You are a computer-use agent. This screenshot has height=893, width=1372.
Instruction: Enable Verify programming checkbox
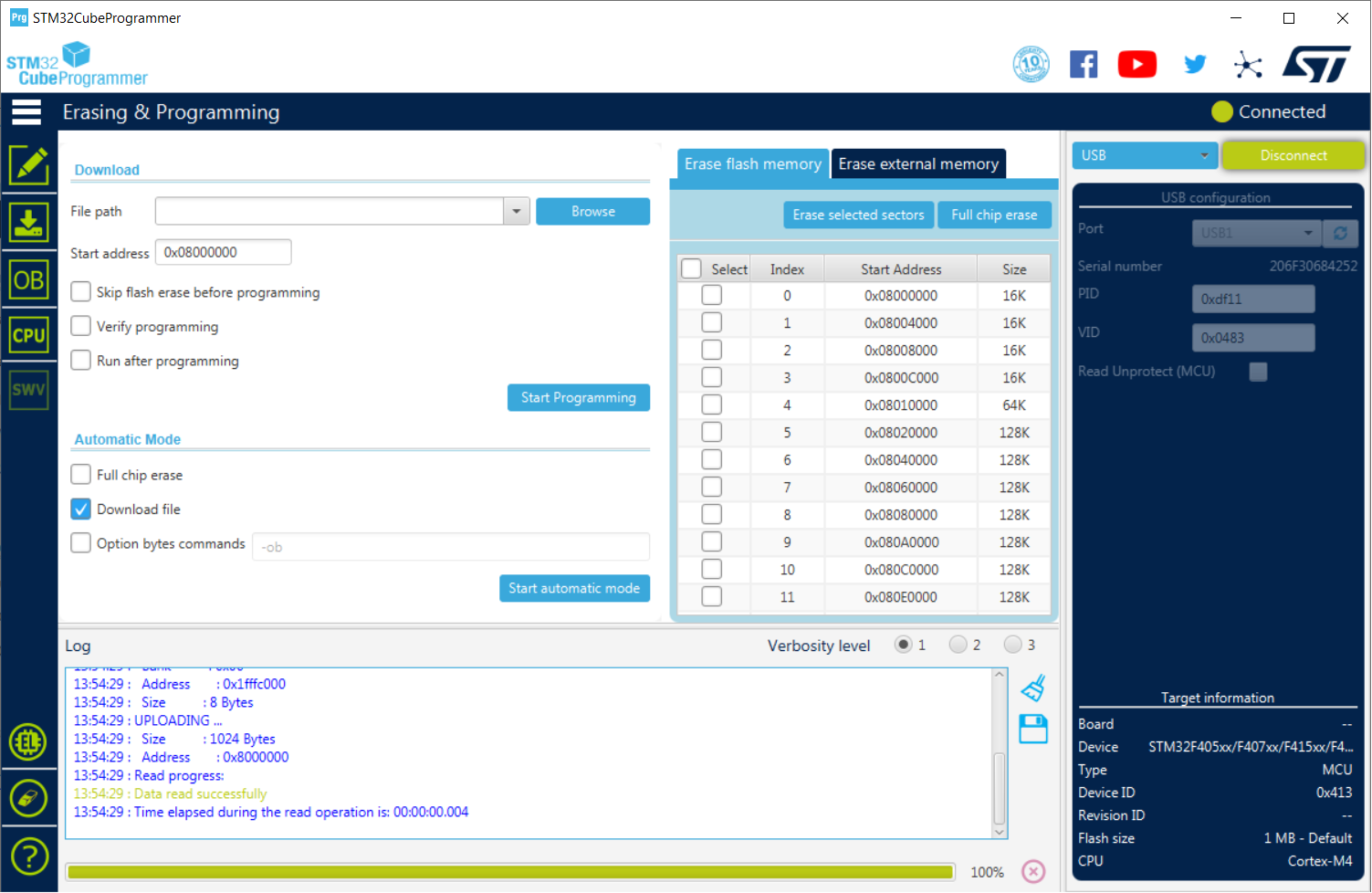point(81,327)
